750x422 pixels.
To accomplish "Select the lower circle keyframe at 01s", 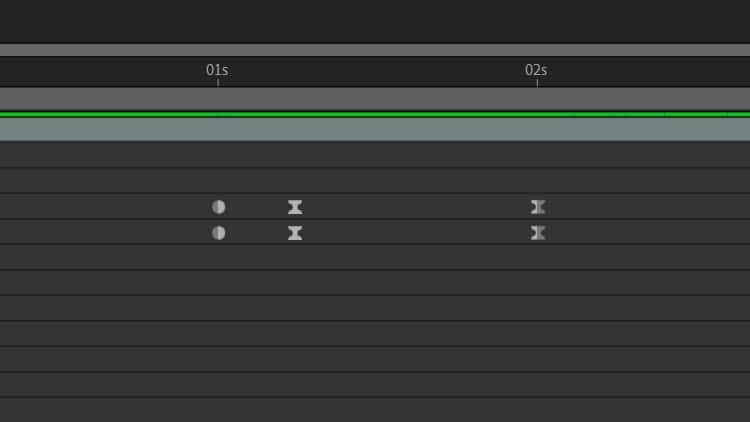I will pyautogui.click(x=219, y=233).
